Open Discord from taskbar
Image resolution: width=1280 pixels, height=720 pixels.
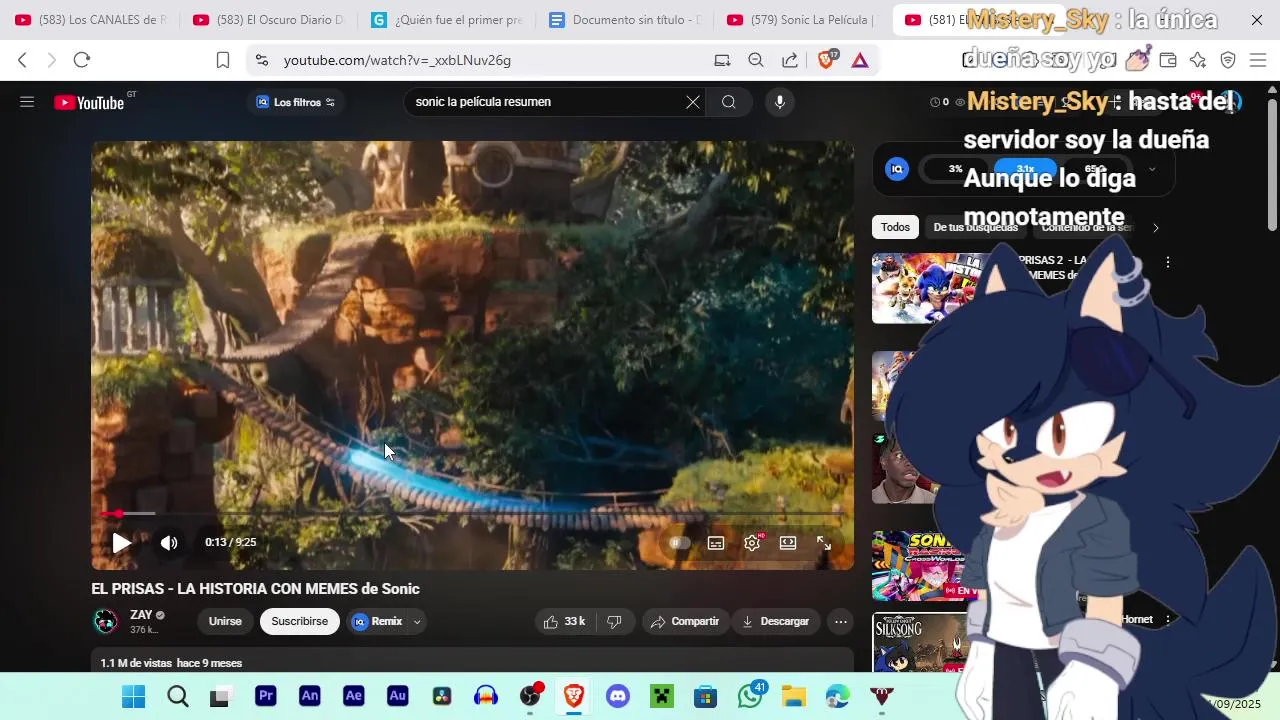coord(618,697)
